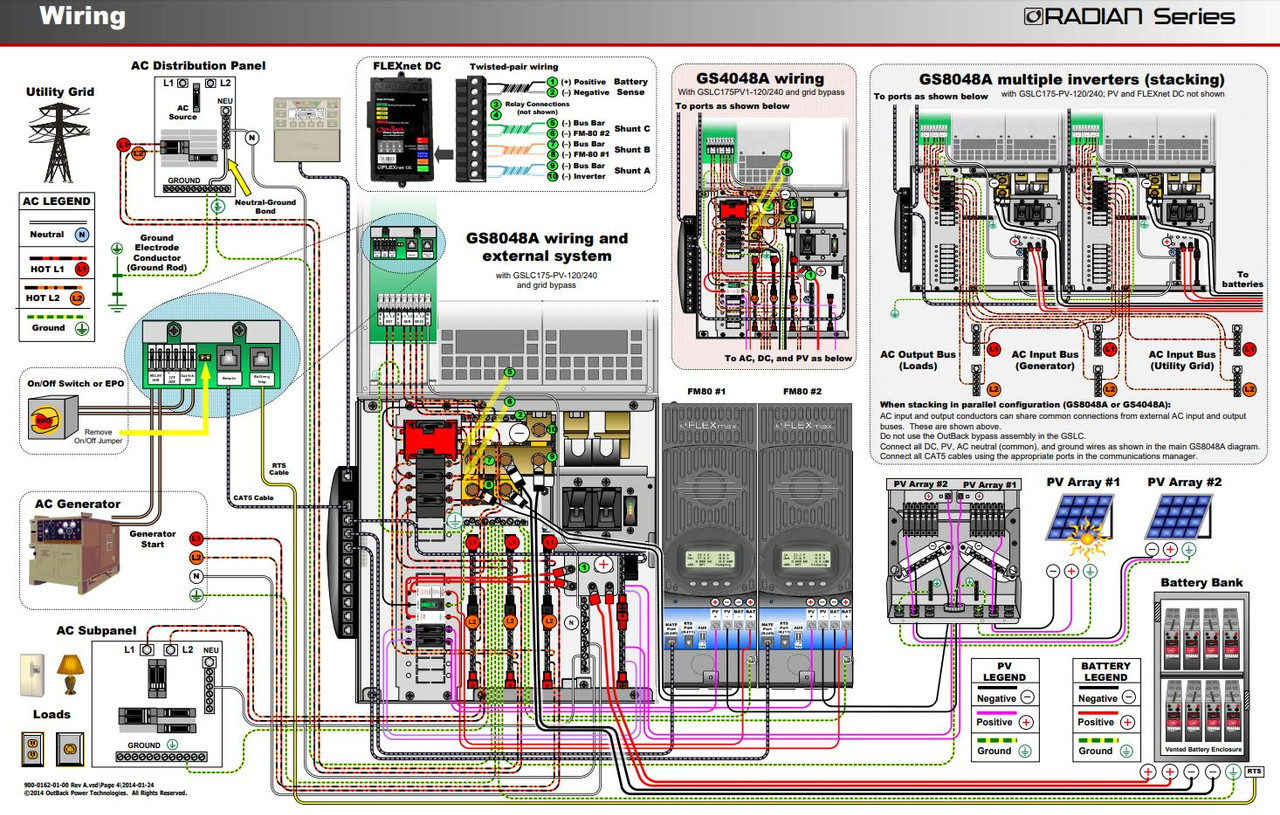Select the sun icon between PV arrays

[x=1088, y=540]
